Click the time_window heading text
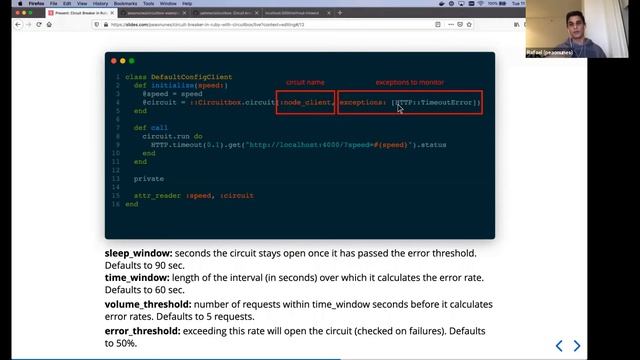 pos(137,278)
